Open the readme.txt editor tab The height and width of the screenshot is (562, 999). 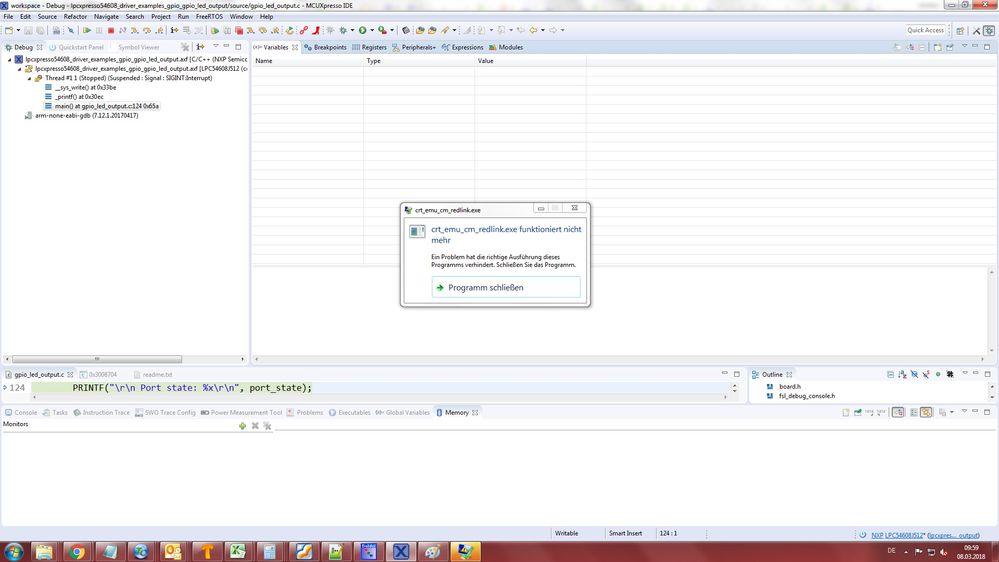(x=153, y=375)
